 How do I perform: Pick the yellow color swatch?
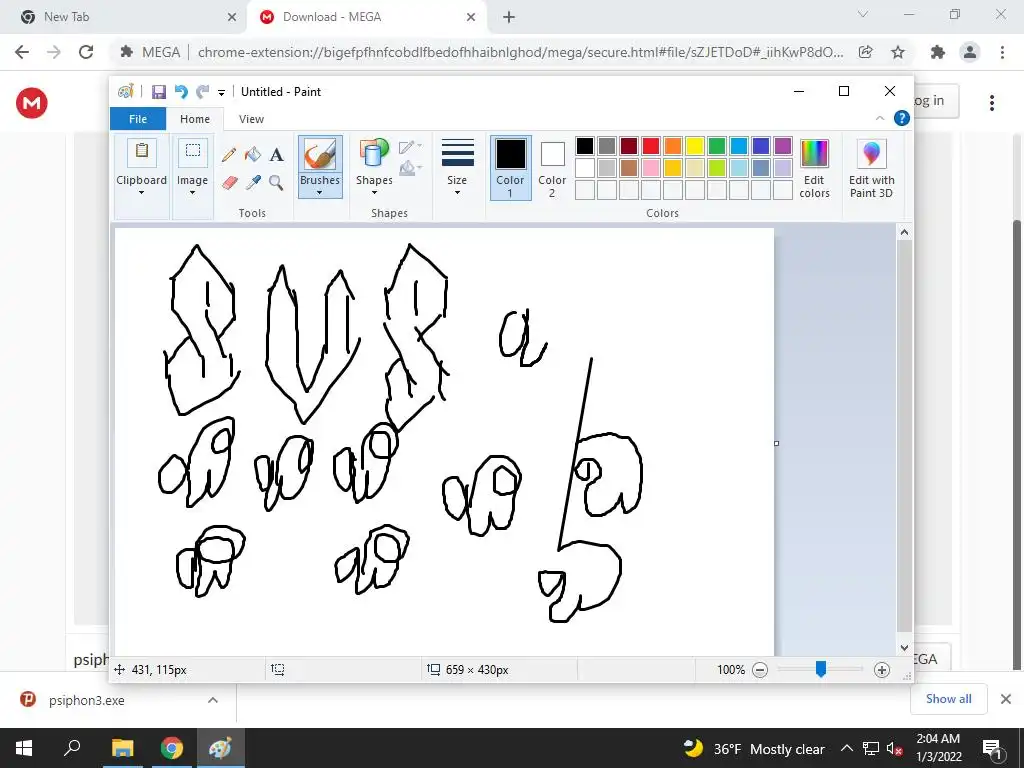[x=695, y=146]
